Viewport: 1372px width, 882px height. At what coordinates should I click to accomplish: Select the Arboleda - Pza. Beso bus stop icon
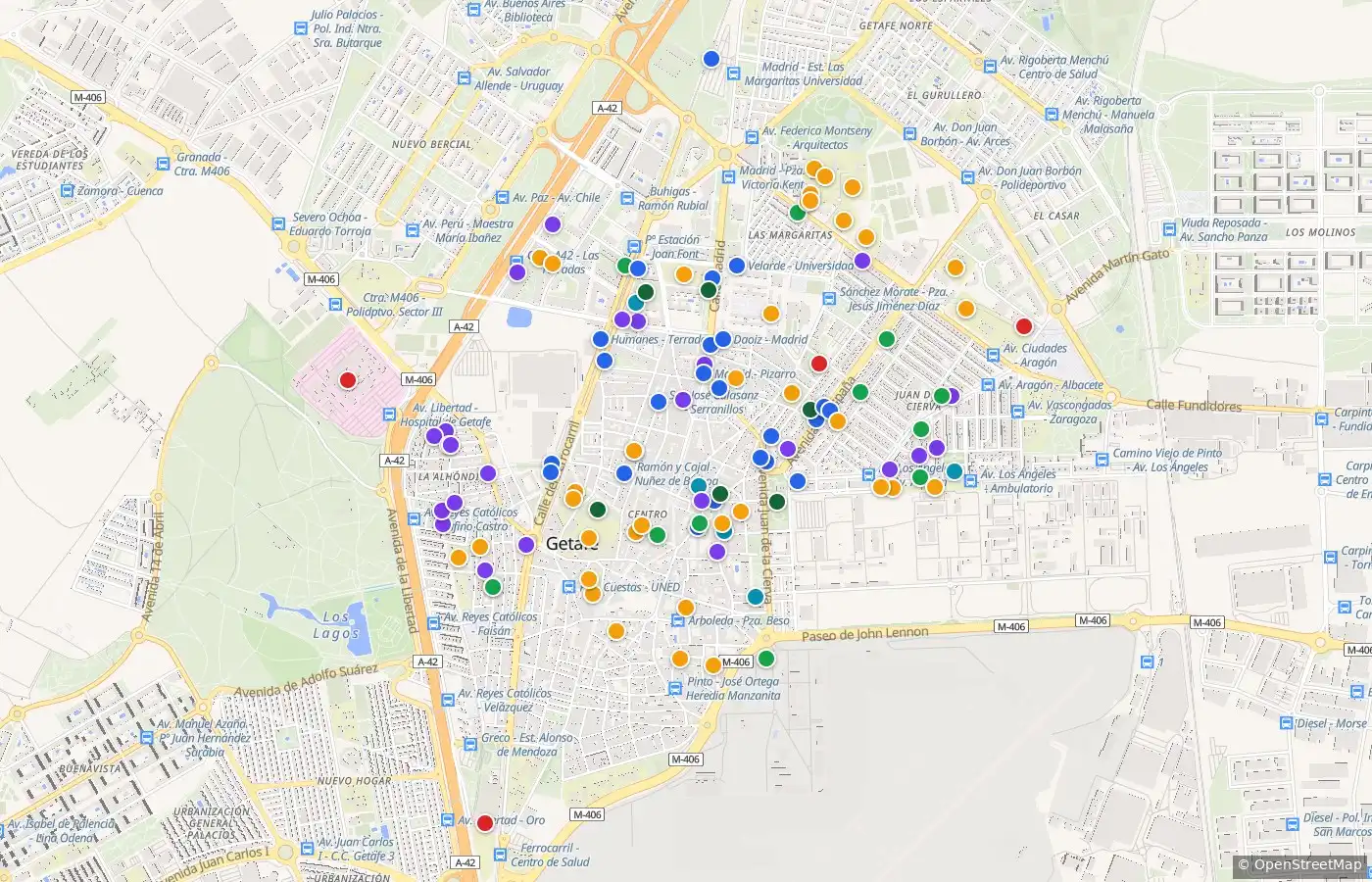coord(676,621)
